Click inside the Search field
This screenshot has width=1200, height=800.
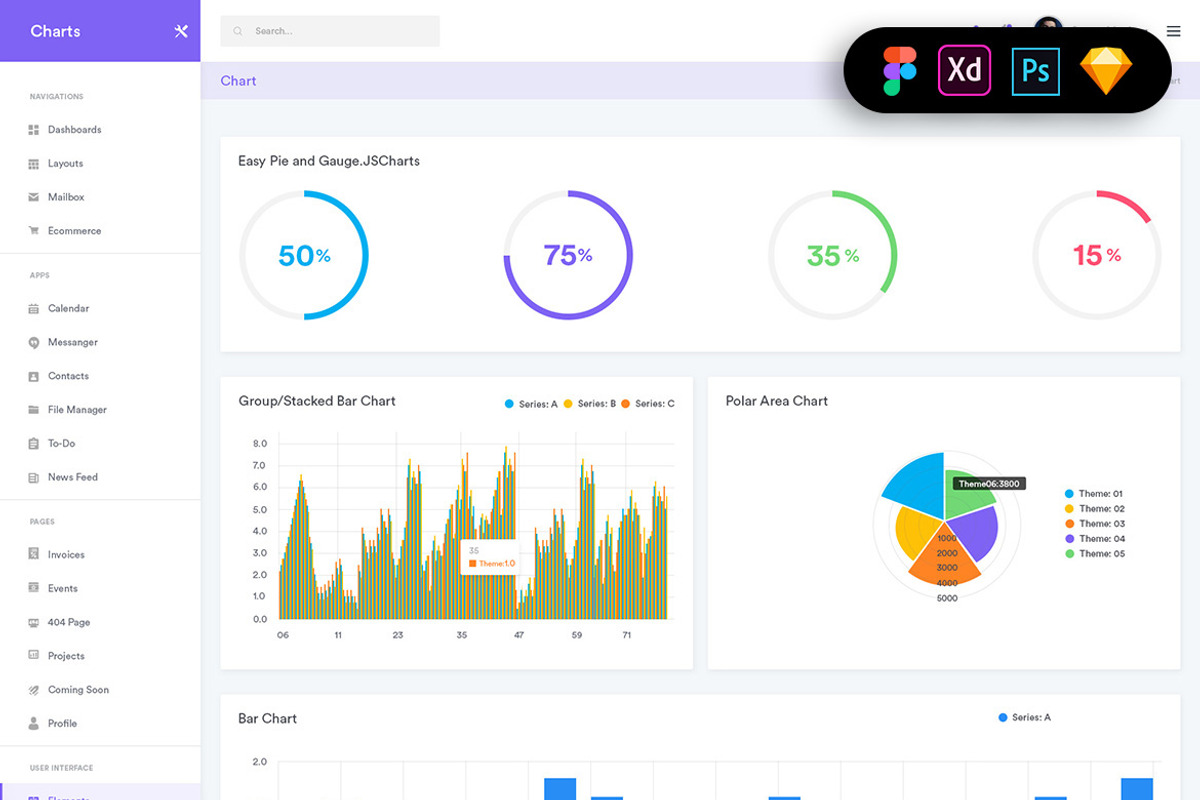[x=330, y=31]
